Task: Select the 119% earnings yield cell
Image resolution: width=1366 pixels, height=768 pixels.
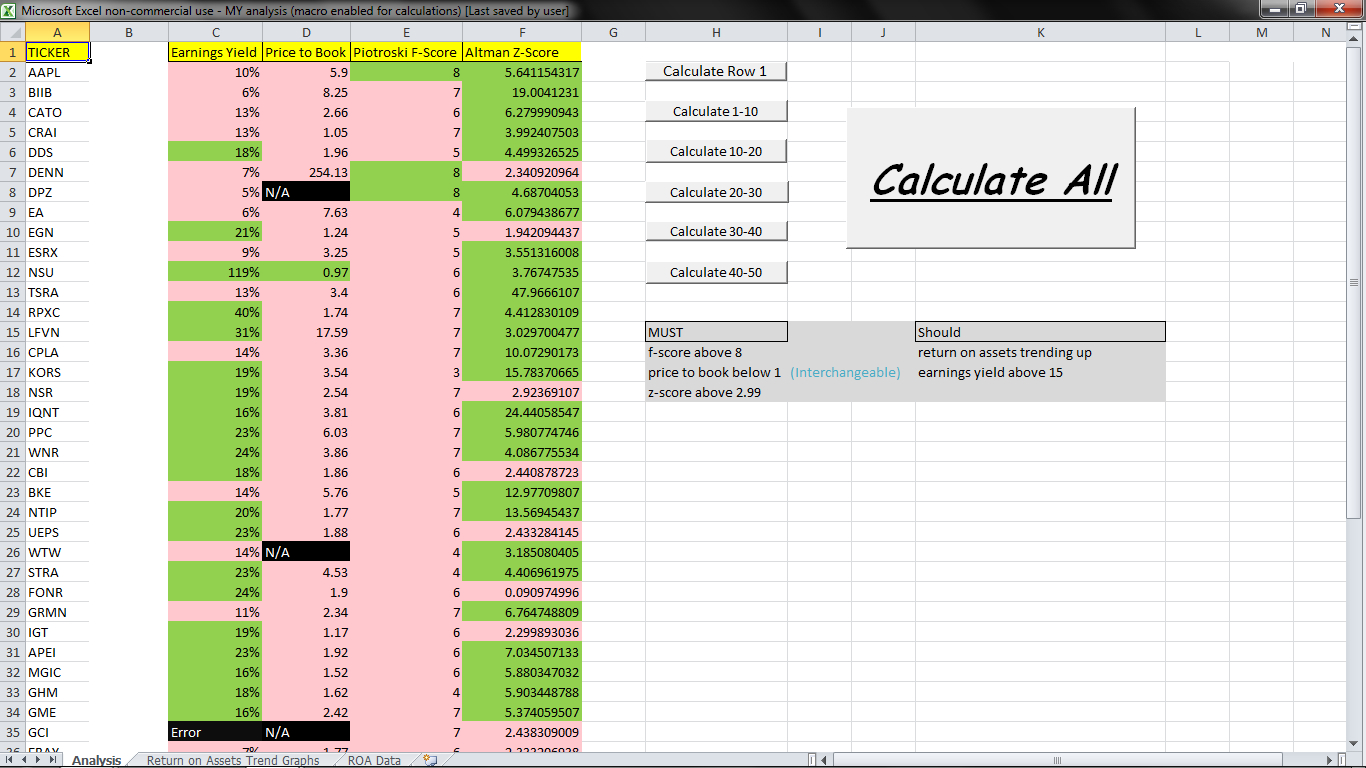Action: [x=215, y=272]
